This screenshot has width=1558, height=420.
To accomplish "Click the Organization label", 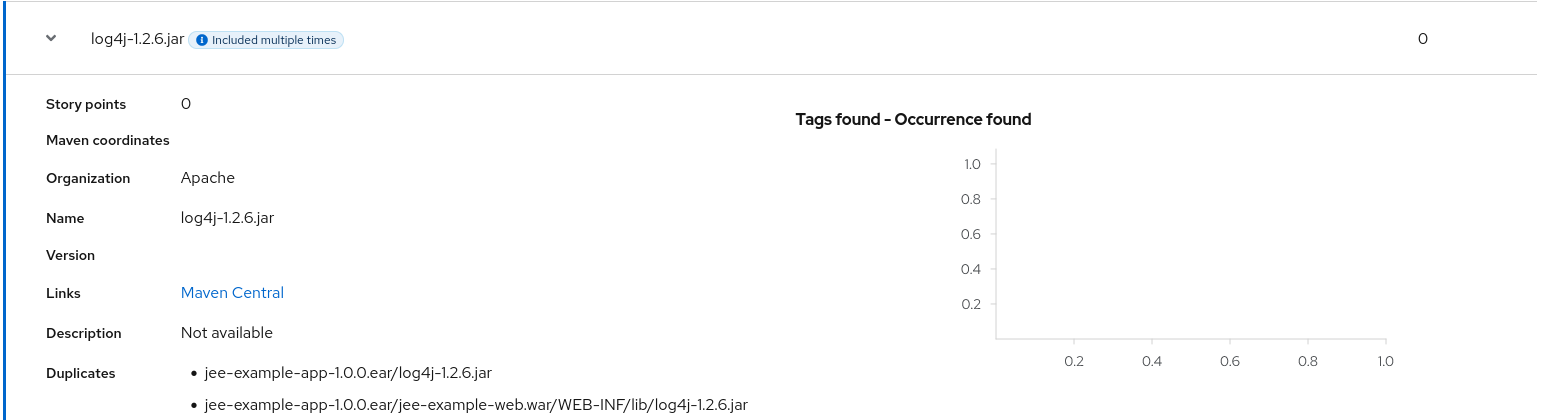I will [88, 178].
